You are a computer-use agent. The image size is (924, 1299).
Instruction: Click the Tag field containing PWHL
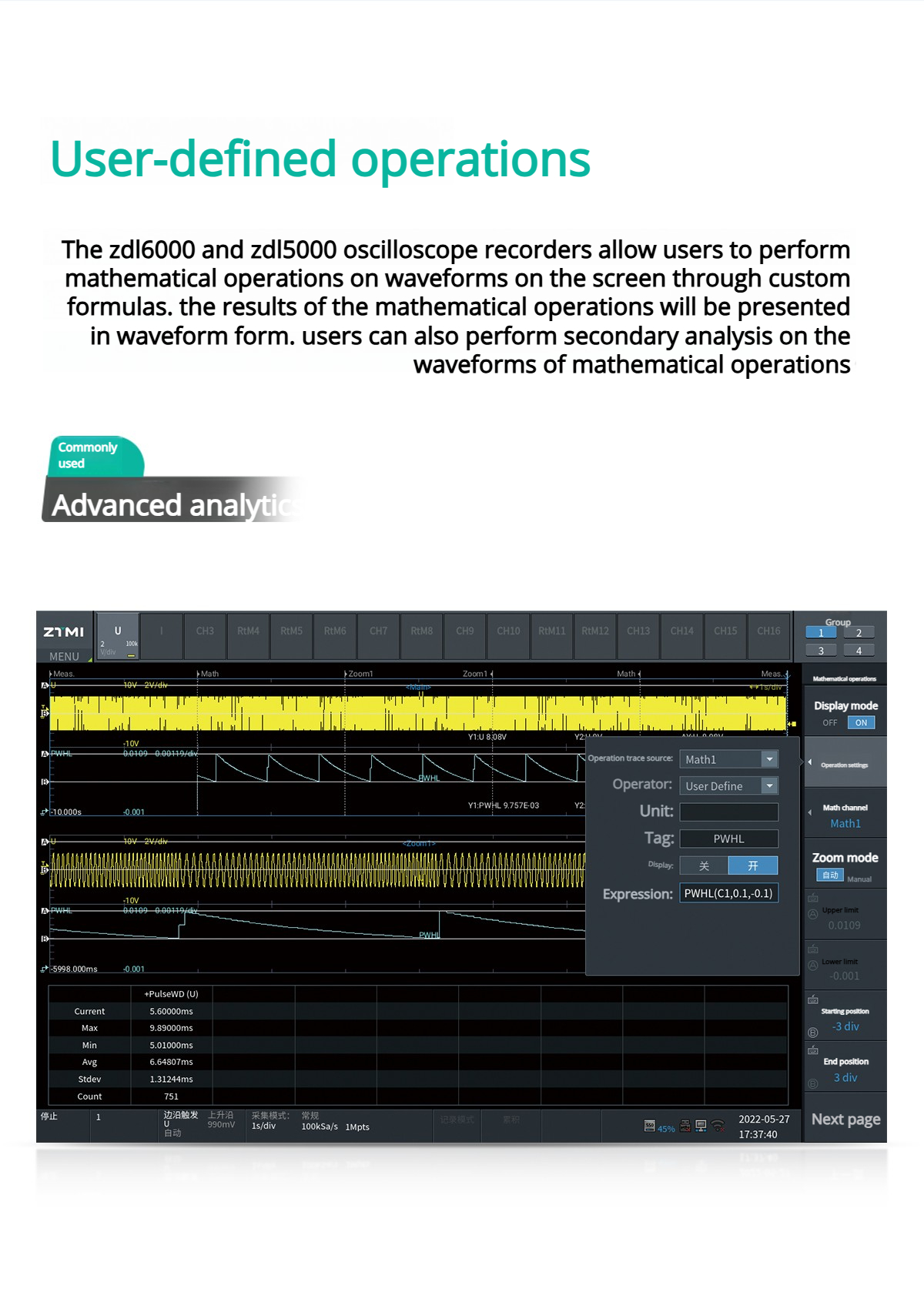pyautogui.click(x=728, y=839)
